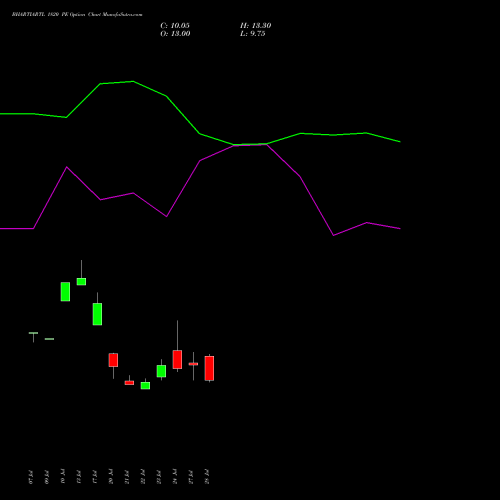500x500 pixels.
Task: Click the green candle on 23 Jul
Action: click(161, 371)
